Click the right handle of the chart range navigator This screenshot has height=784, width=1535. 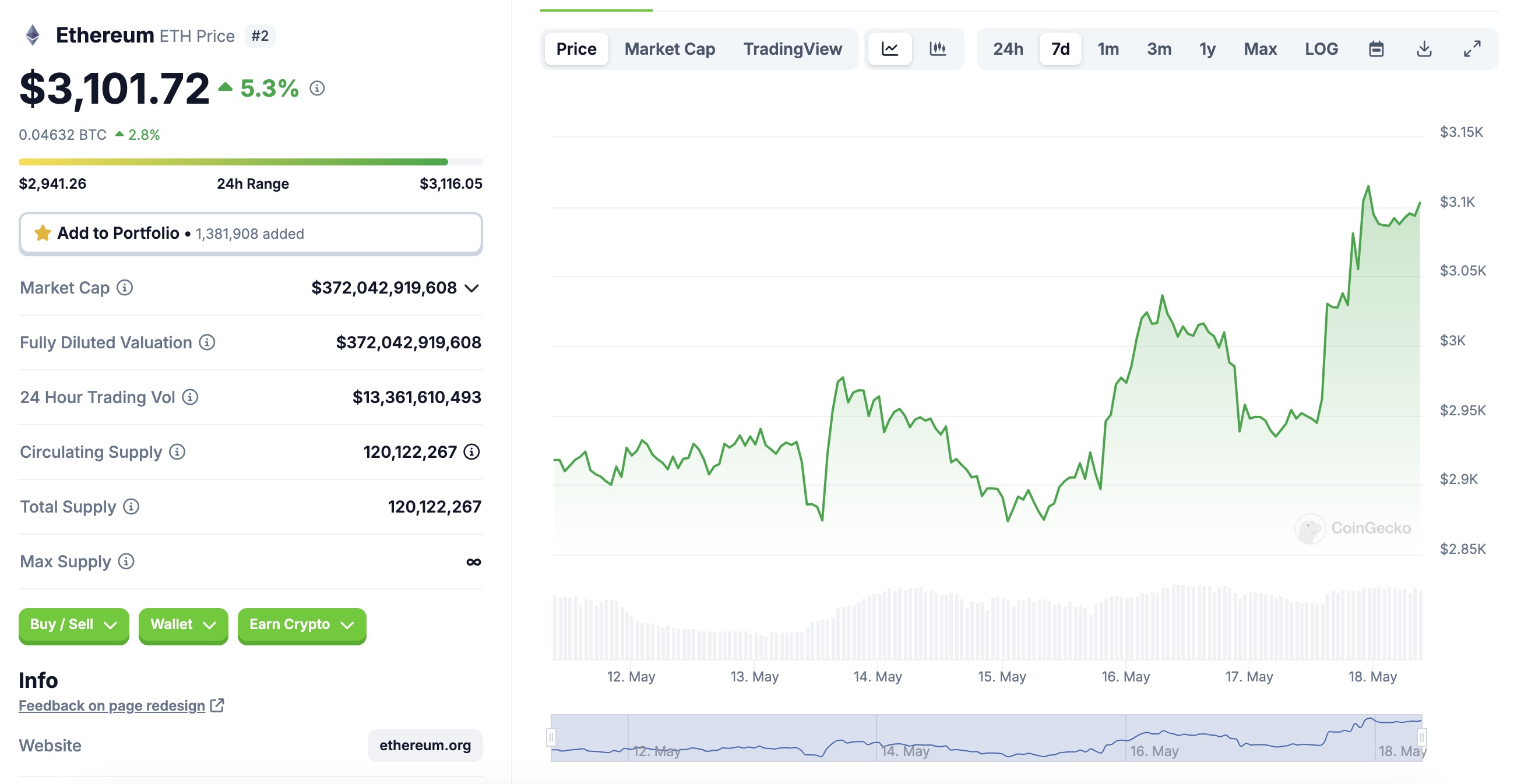[x=1422, y=737]
